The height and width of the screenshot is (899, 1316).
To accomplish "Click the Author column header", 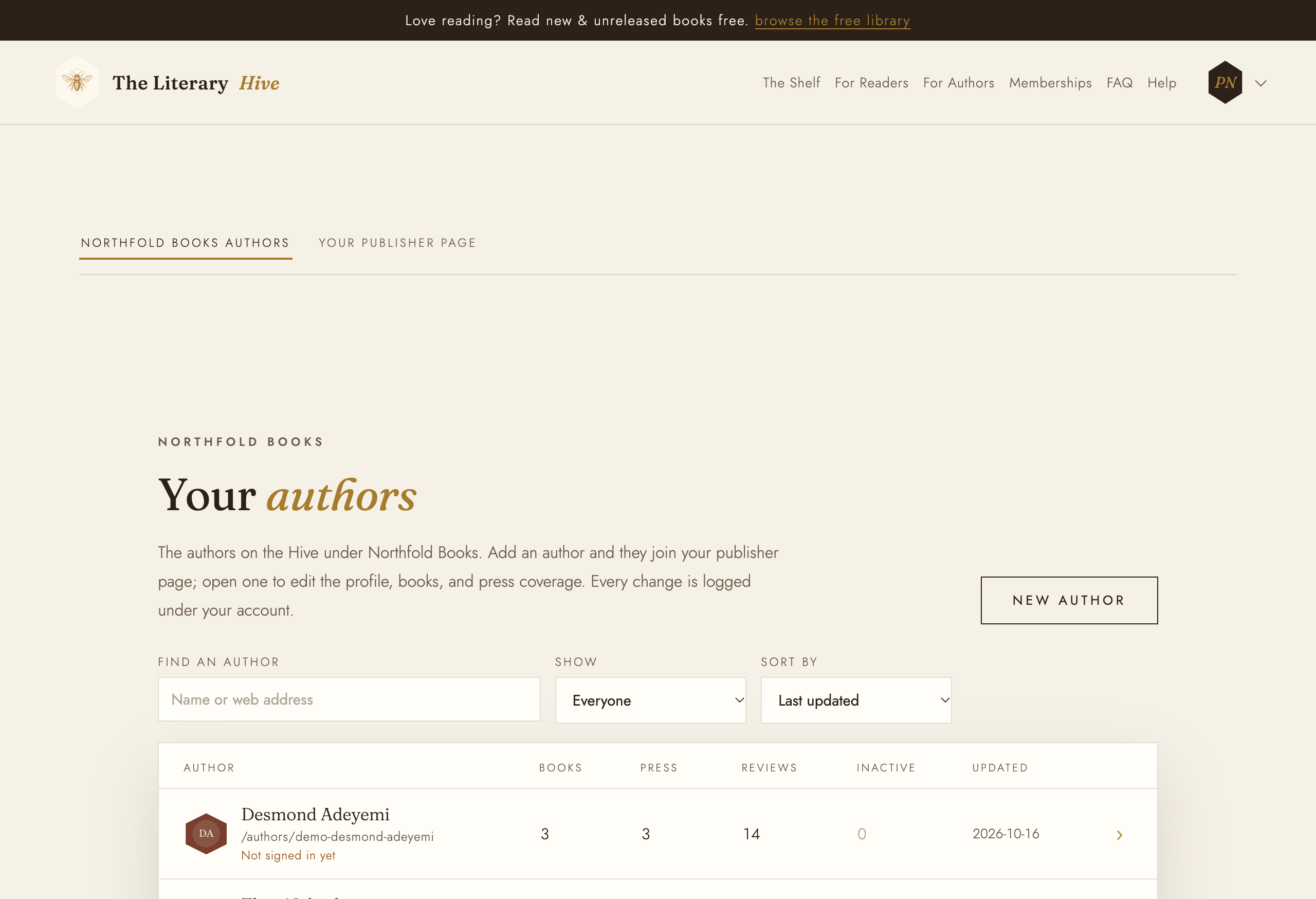I will 208,767.
